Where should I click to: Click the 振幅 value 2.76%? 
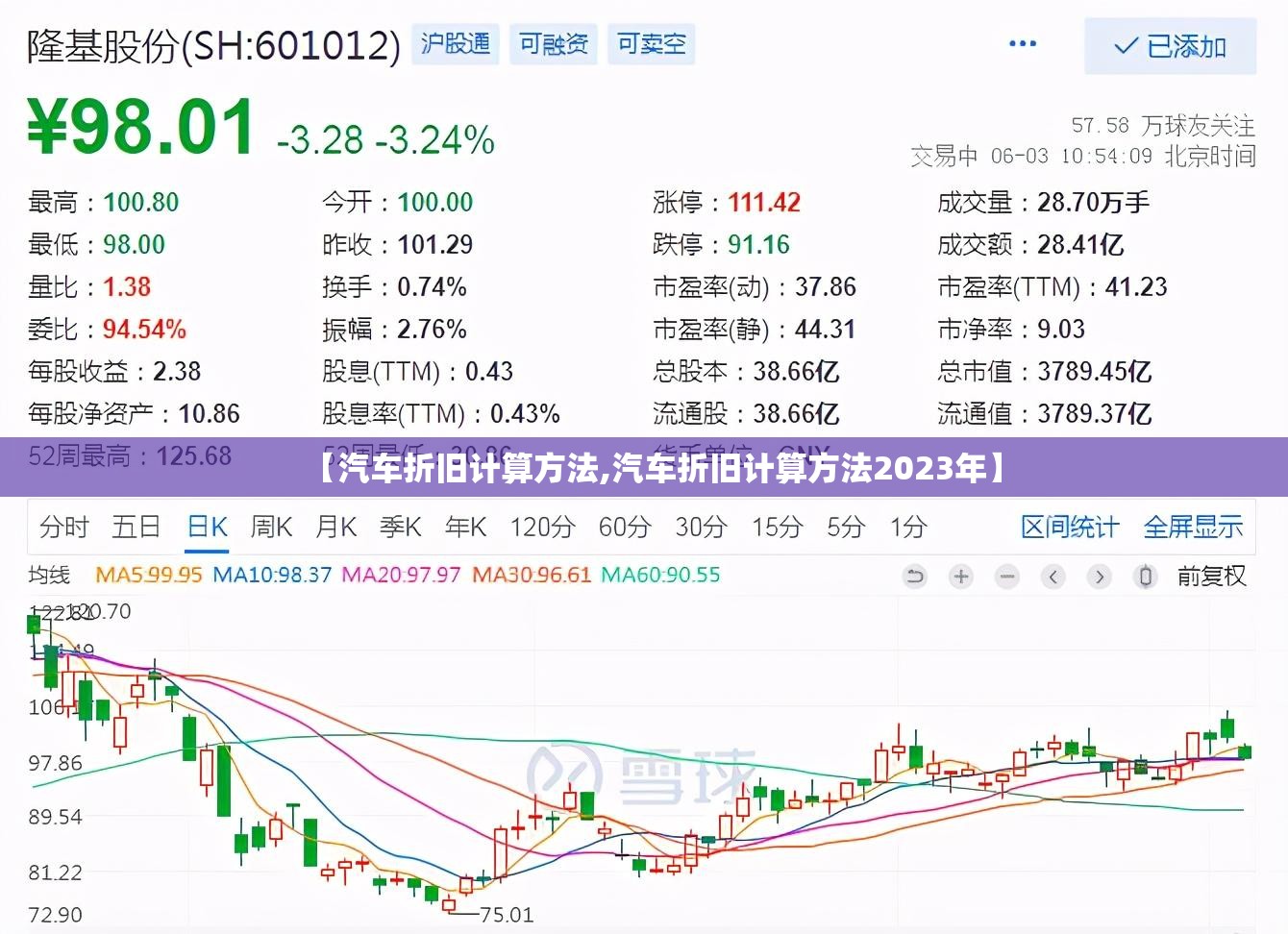tap(432, 329)
